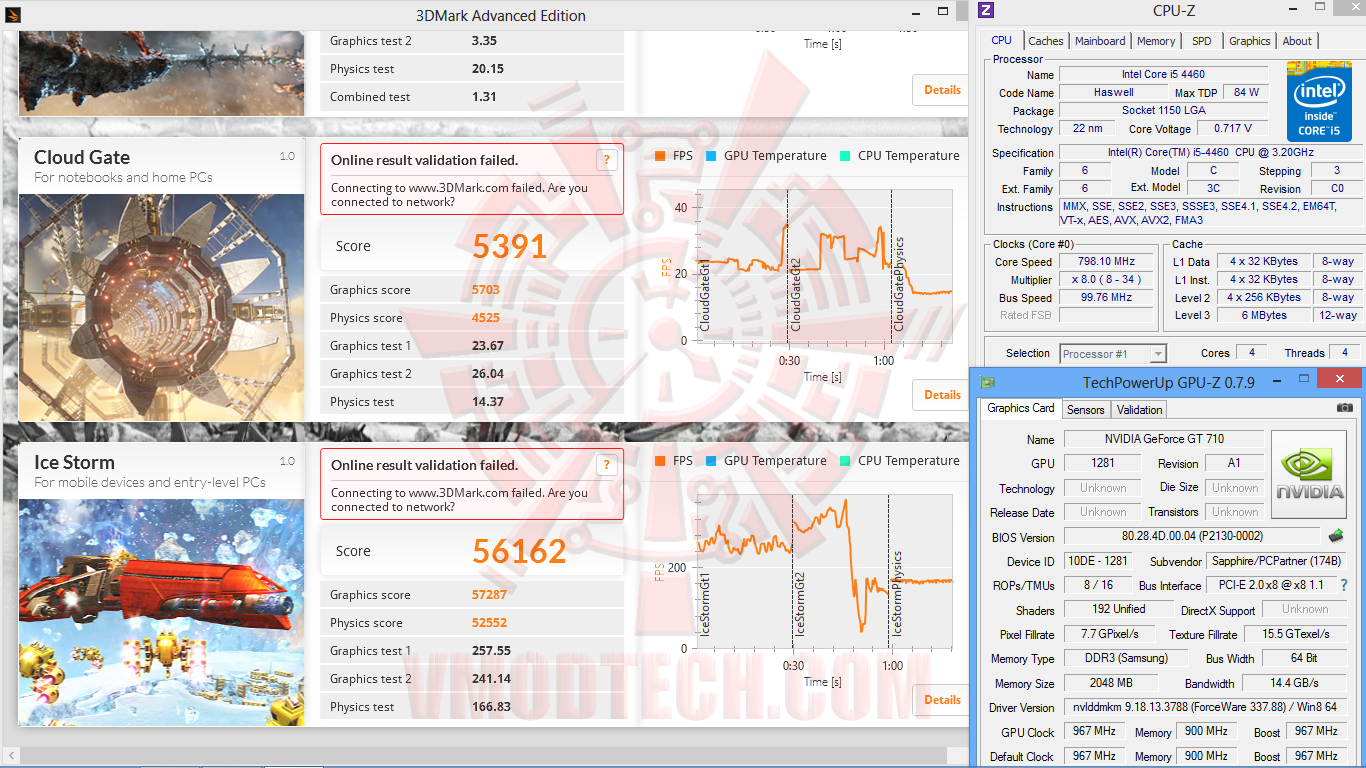Switch to the Sensors tab in GPU-Z
The height and width of the screenshot is (768, 1366).
(1085, 410)
